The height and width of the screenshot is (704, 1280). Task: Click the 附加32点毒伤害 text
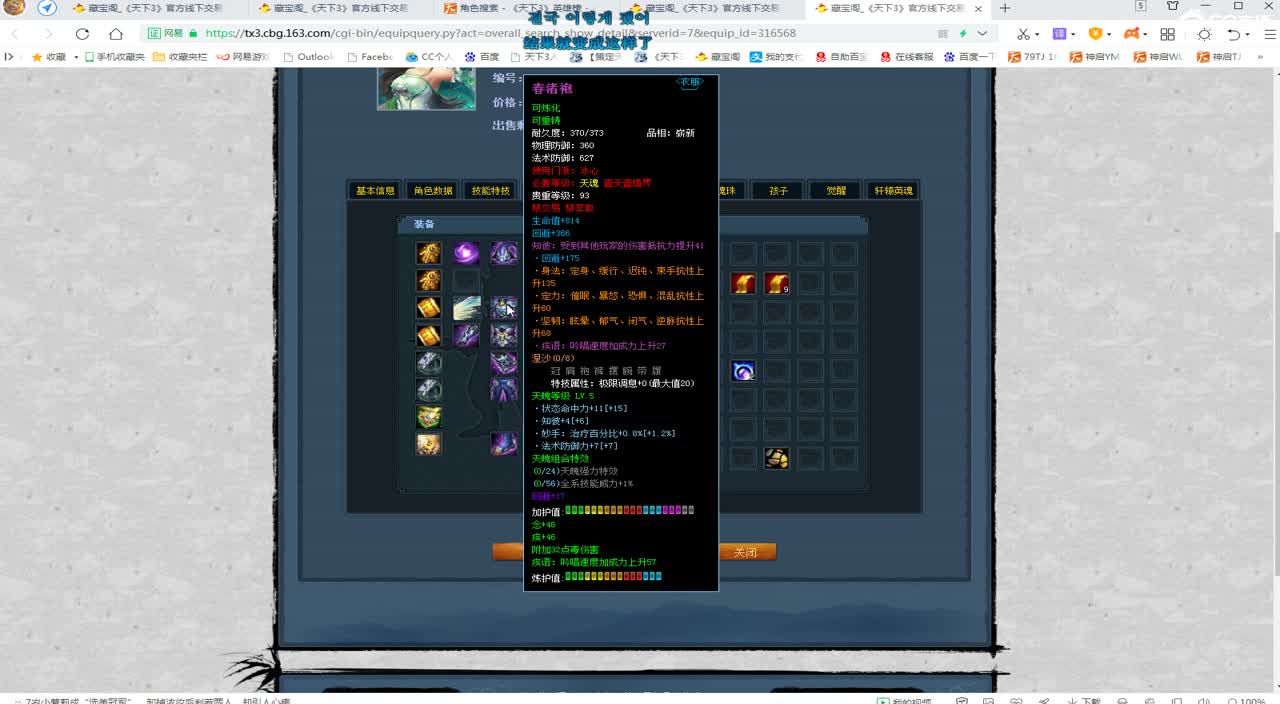565,550
